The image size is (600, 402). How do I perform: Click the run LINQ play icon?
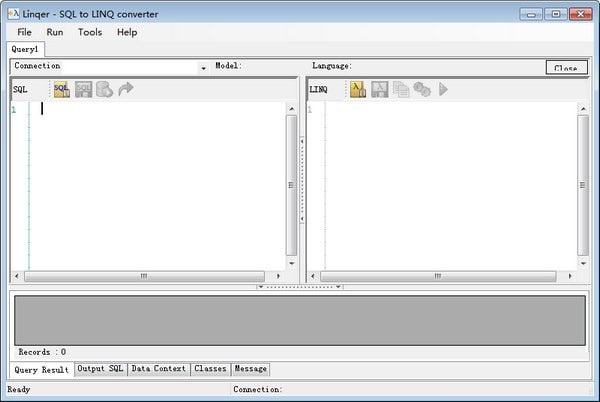tap(443, 90)
